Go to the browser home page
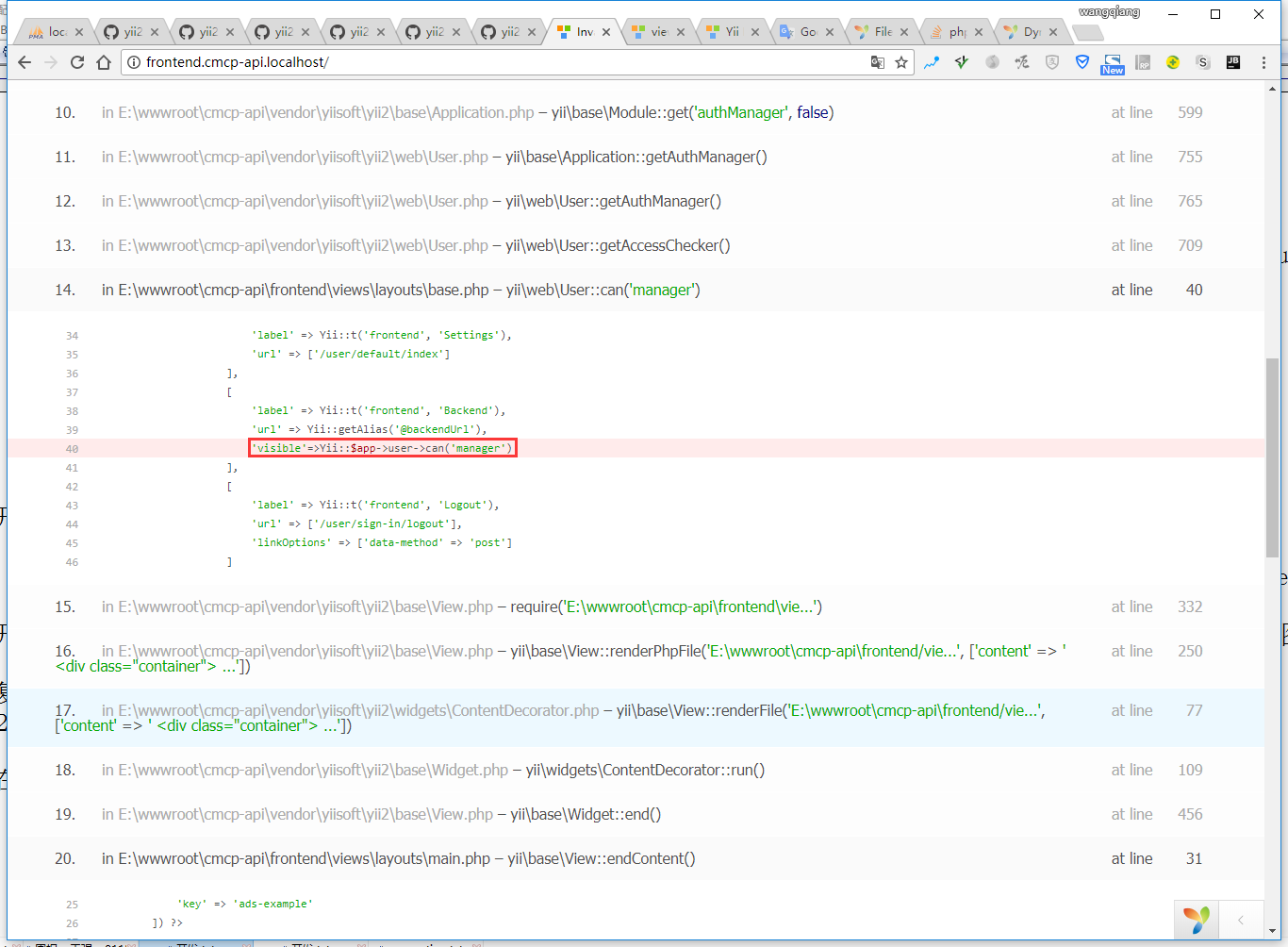This screenshot has height=947, width=1288. (104, 62)
